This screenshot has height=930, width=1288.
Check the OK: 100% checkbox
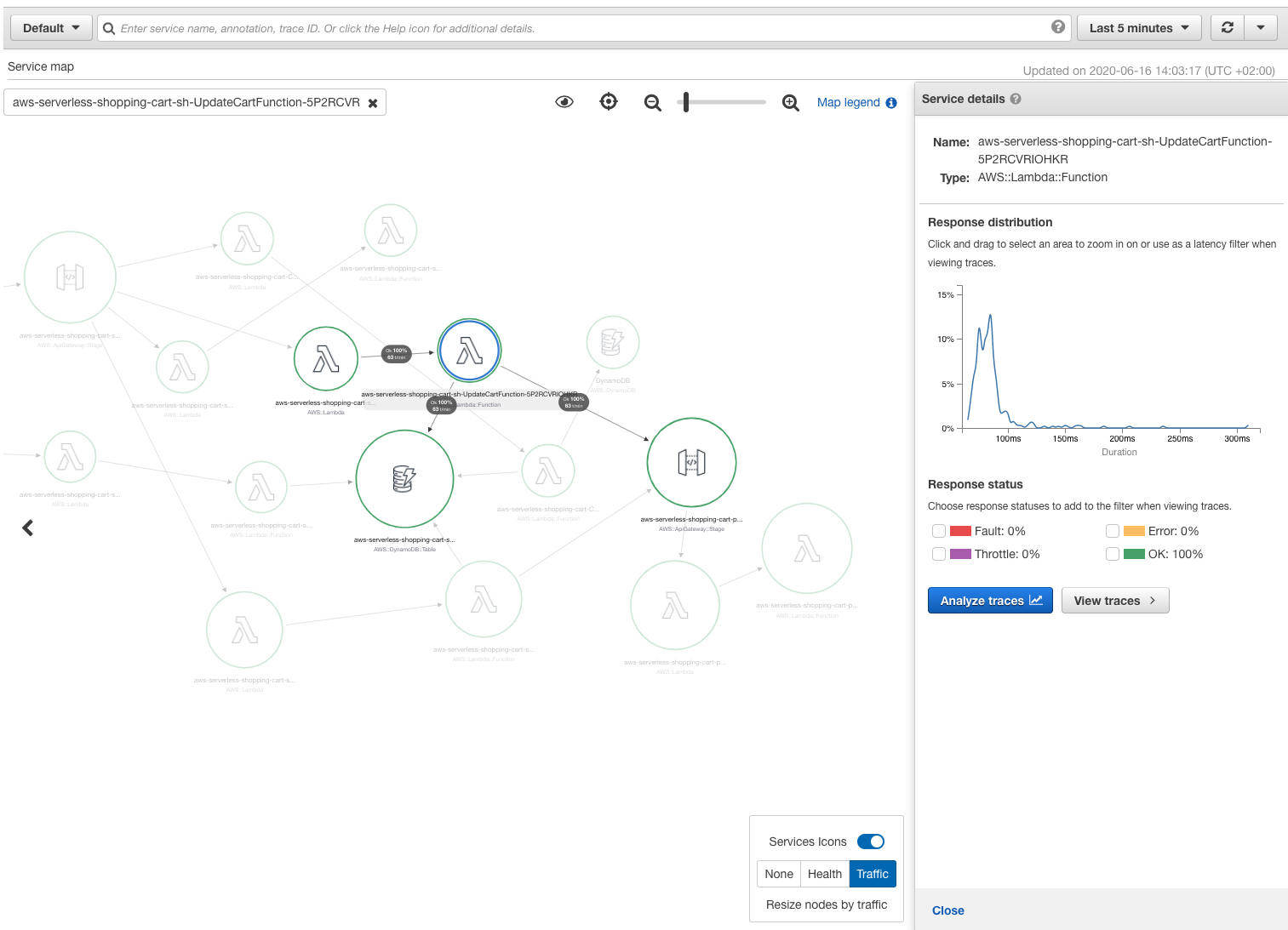click(x=1113, y=554)
